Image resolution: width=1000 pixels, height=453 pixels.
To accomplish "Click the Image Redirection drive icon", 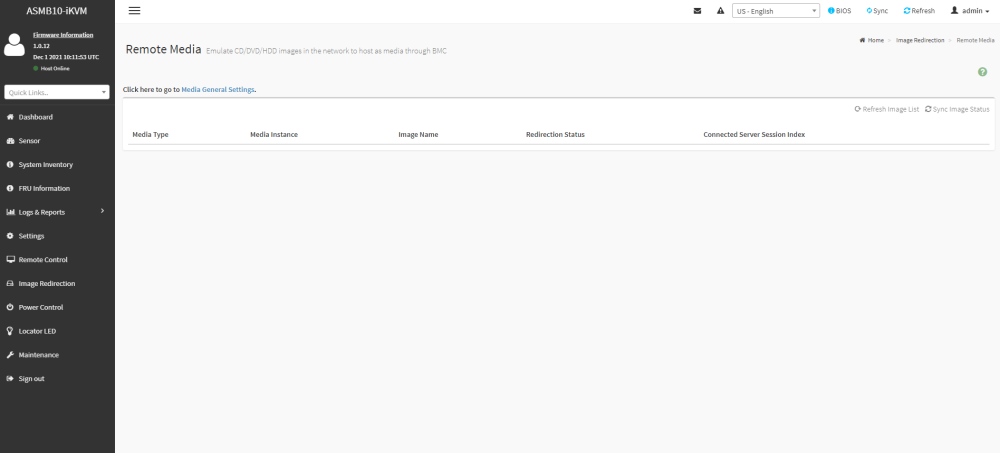I will [x=10, y=283].
